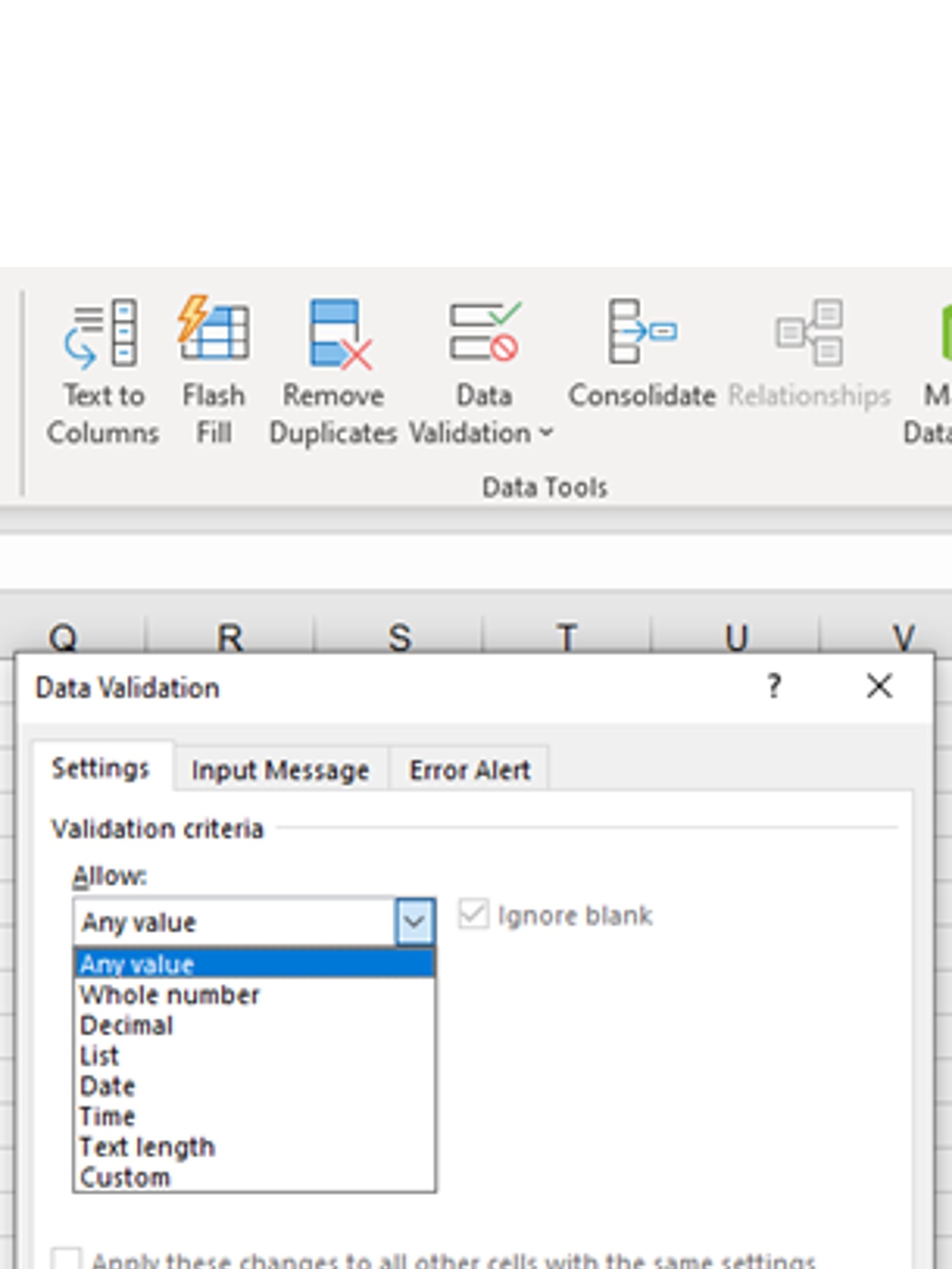Choose Whole number from the Allow list

click(x=170, y=995)
